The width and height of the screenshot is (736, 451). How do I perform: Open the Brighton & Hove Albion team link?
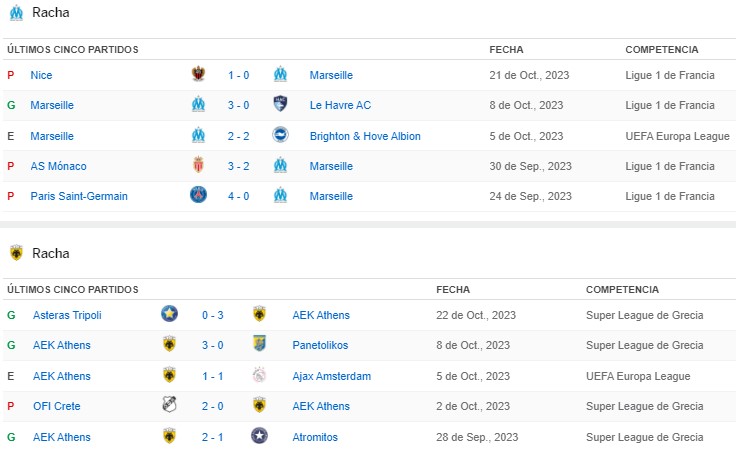point(365,136)
